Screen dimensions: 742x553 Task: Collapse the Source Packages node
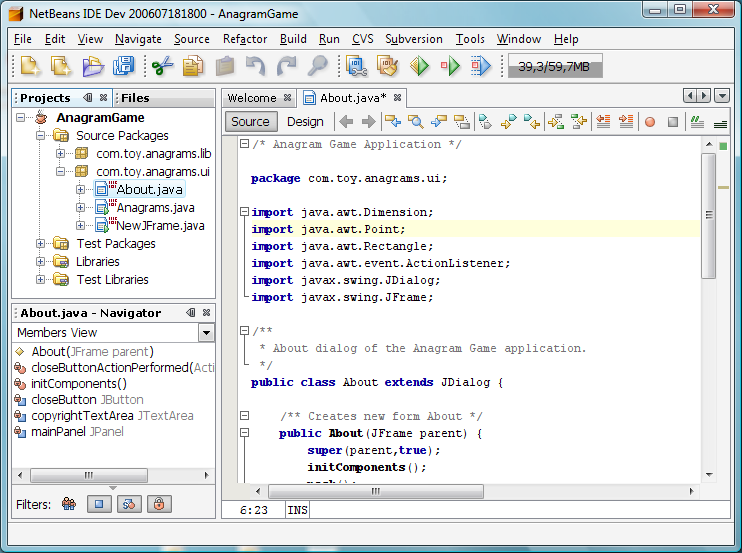point(41,135)
